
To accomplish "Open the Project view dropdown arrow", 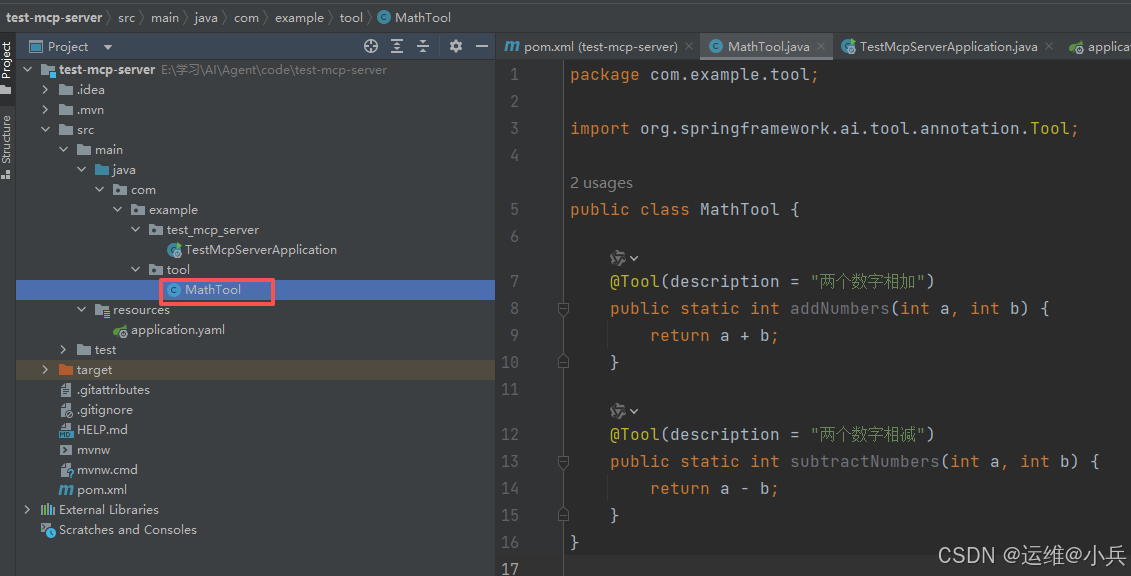I will 107,47.
